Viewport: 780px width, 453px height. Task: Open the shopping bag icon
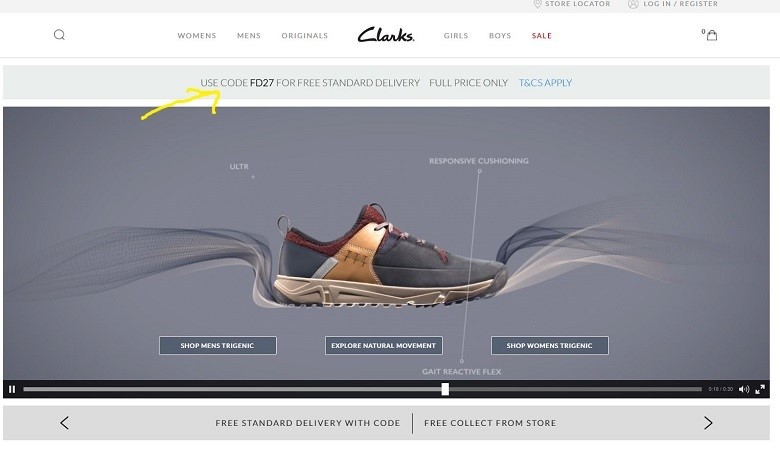pos(712,35)
